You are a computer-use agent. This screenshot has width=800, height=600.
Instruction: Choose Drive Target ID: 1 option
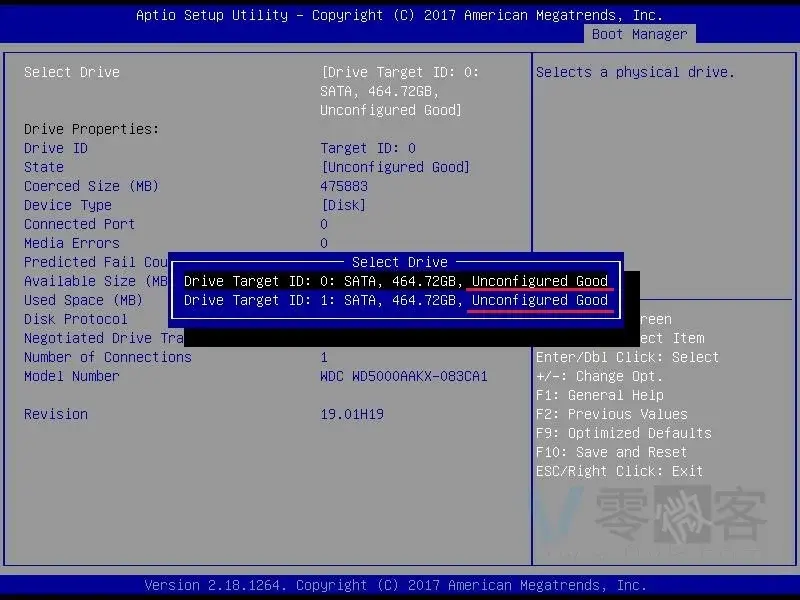point(395,300)
